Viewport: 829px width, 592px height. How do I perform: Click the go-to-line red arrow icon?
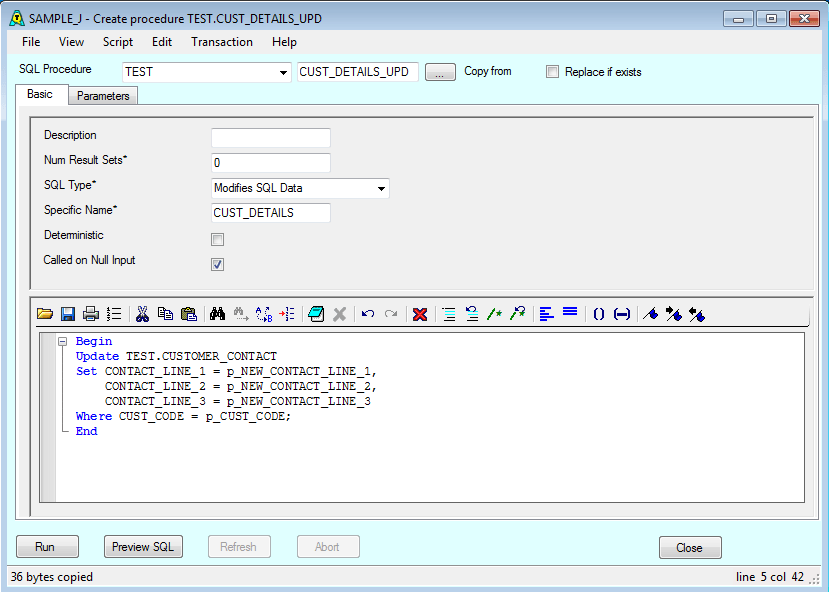(287, 314)
